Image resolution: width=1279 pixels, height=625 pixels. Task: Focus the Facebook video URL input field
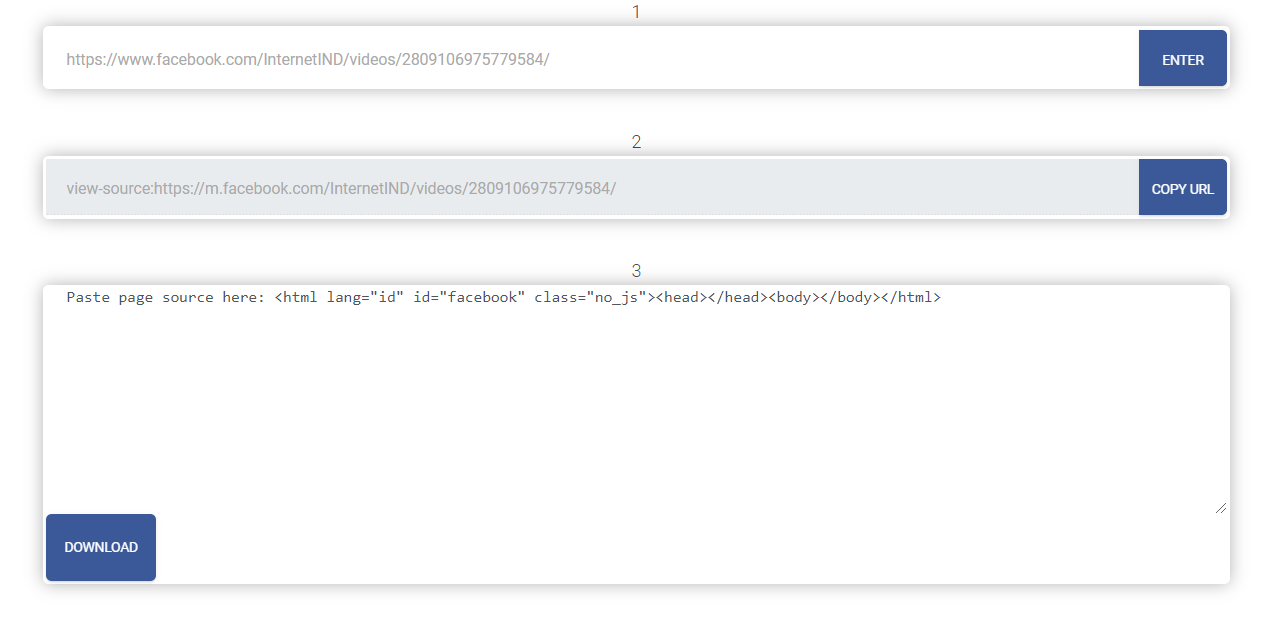click(x=592, y=59)
